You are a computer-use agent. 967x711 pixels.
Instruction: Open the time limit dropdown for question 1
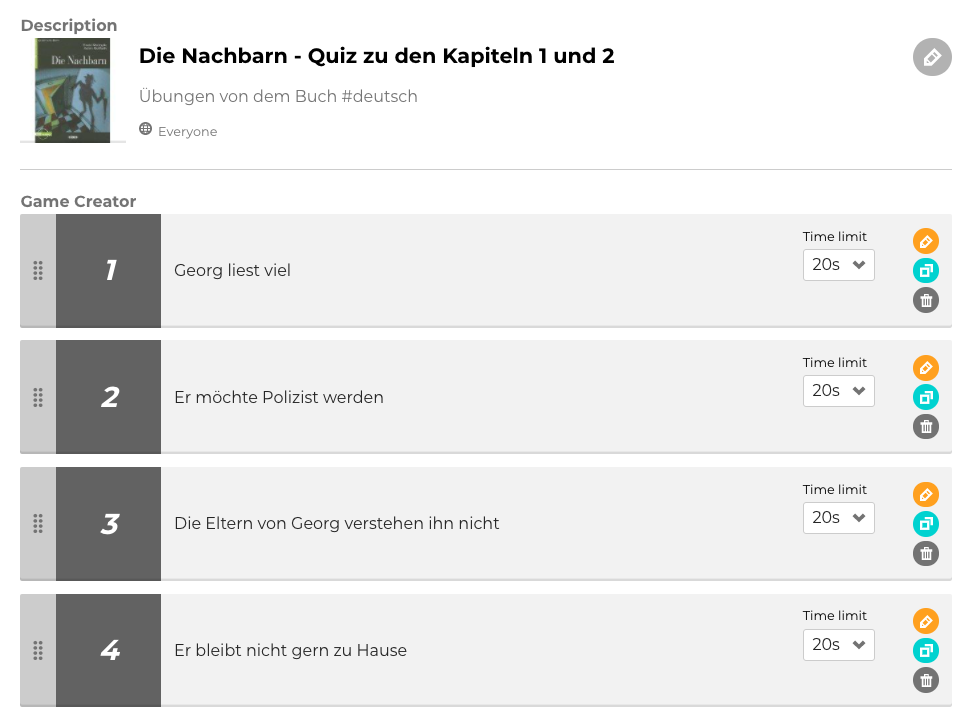[838, 265]
